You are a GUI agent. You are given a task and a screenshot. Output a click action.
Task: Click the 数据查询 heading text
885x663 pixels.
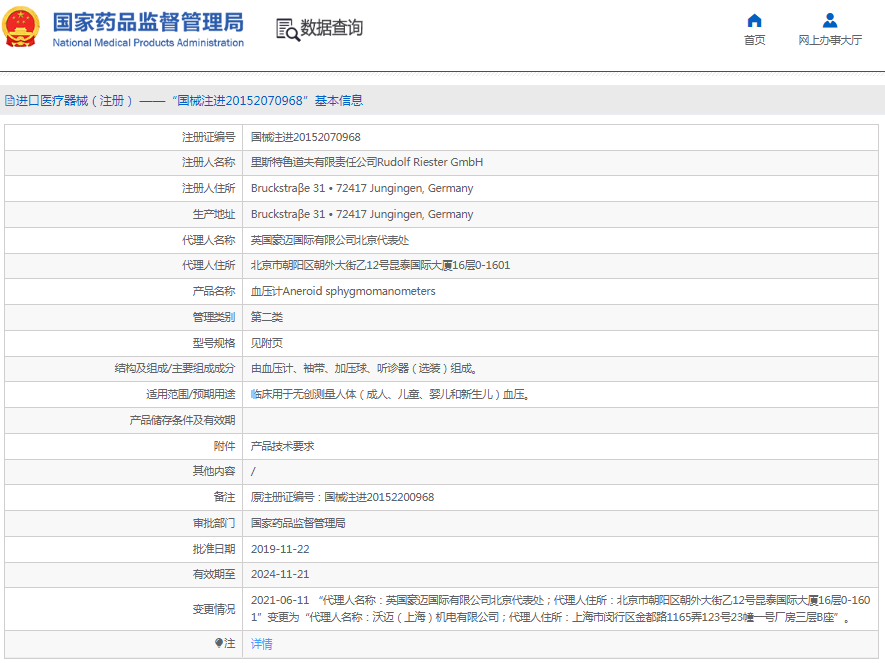(332, 28)
